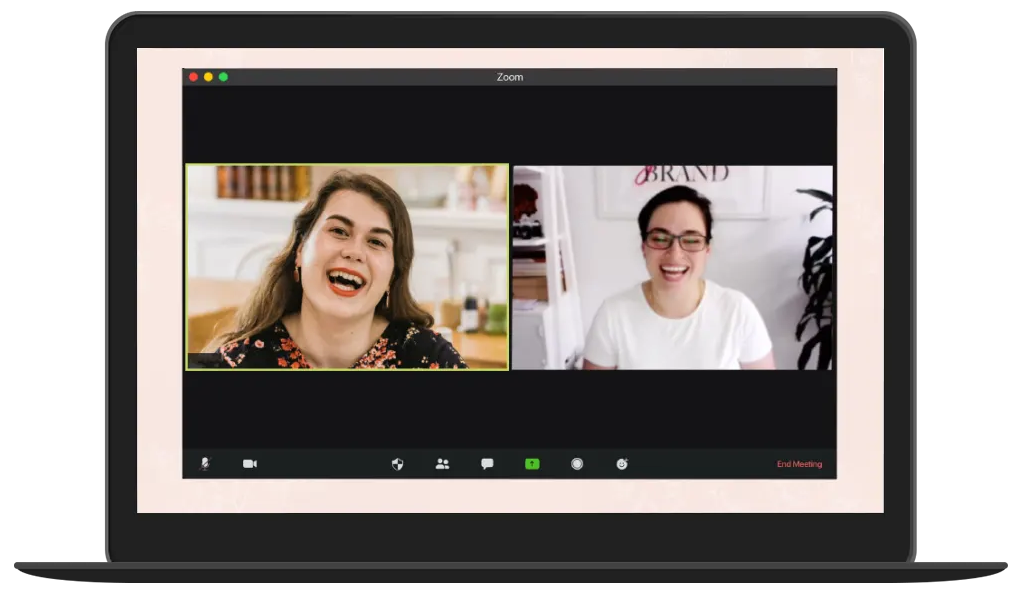Viewport: 1023px width, 599px height.
Task: Unmute the microphone in Zoom toolbar
Action: click(205, 464)
